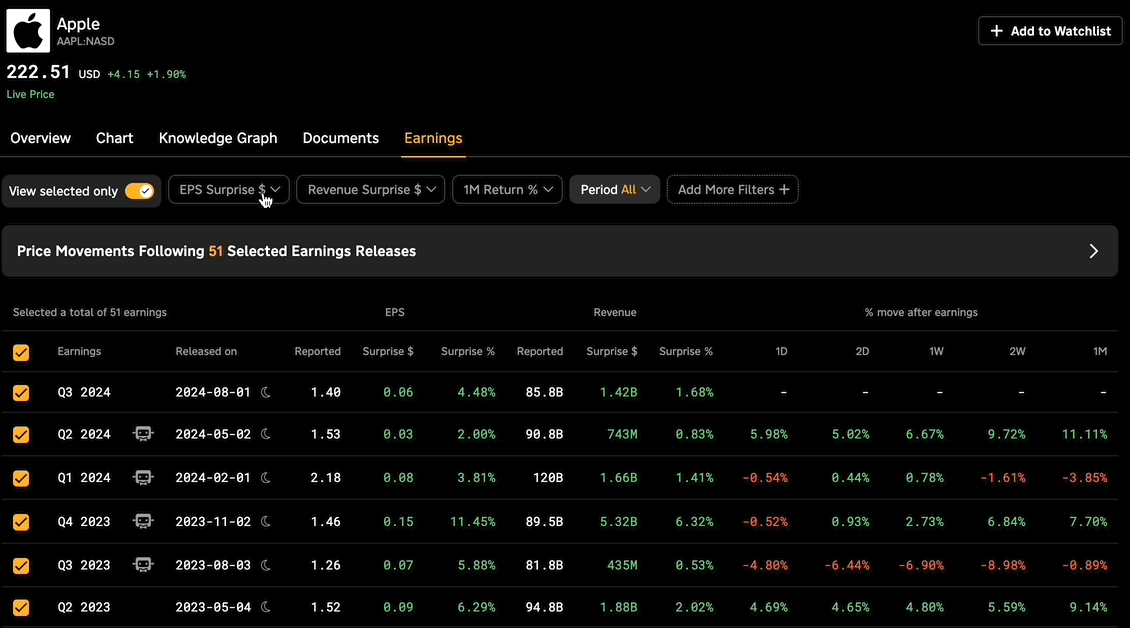Uncheck the select-all checkbox in table header
This screenshot has width=1130, height=628.
tap(21, 352)
